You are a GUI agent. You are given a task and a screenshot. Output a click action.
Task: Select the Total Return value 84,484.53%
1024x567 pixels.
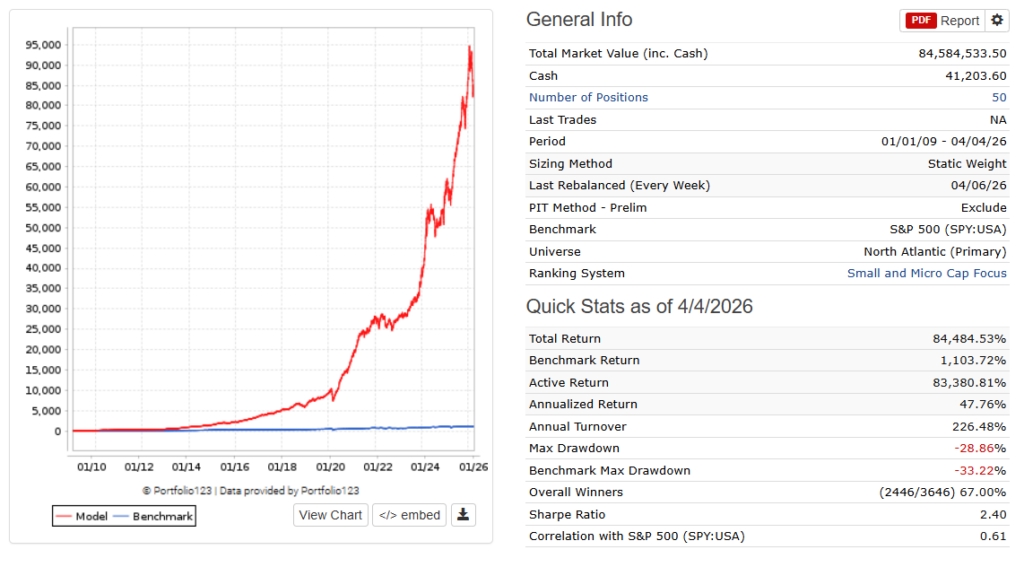pos(969,339)
